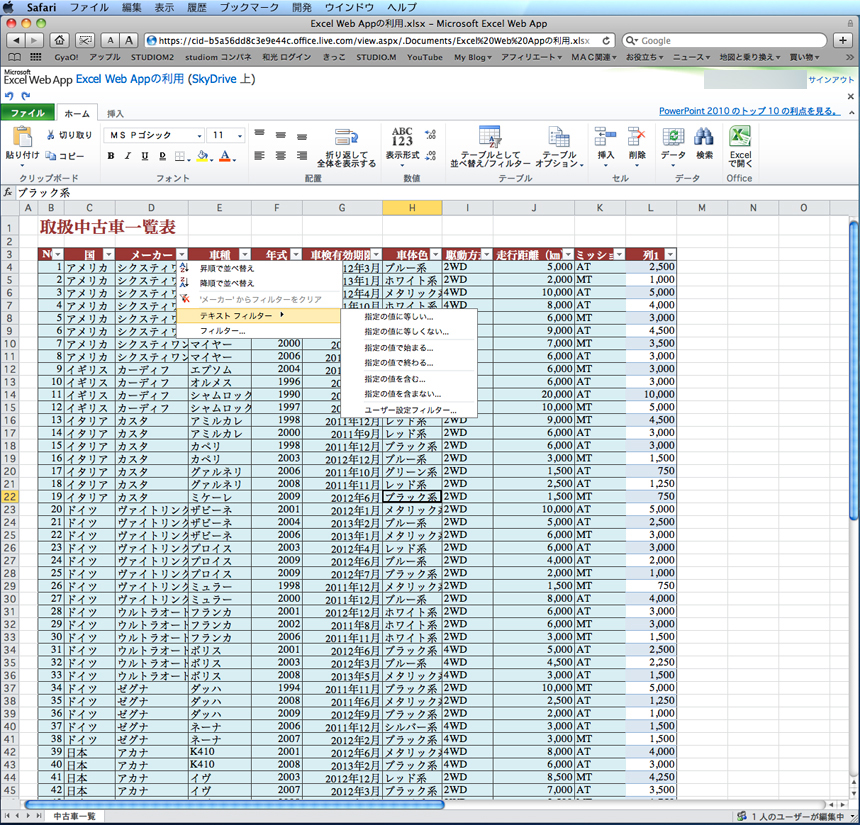Apply the yellow fill color bucket
The image size is (860, 825).
point(203,156)
